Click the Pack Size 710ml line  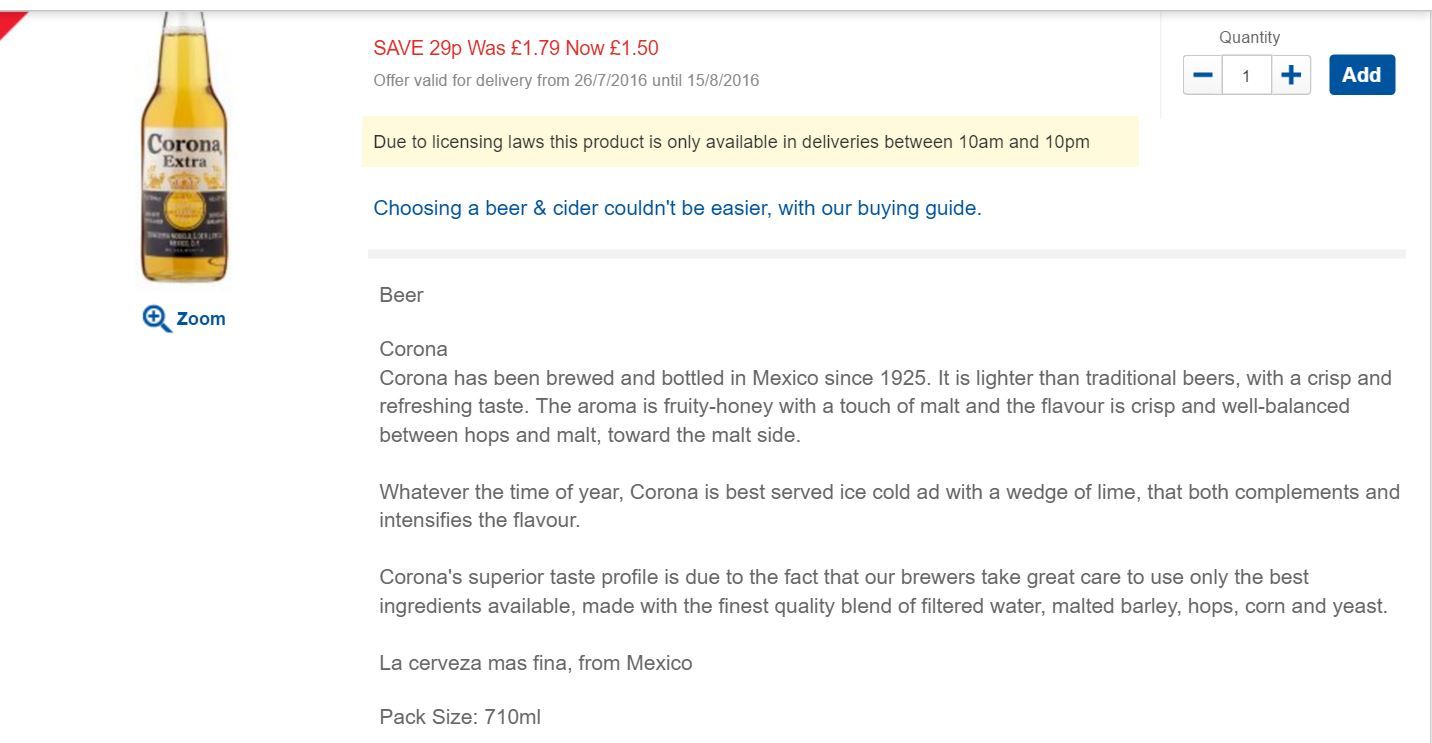pyautogui.click(x=460, y=716)
